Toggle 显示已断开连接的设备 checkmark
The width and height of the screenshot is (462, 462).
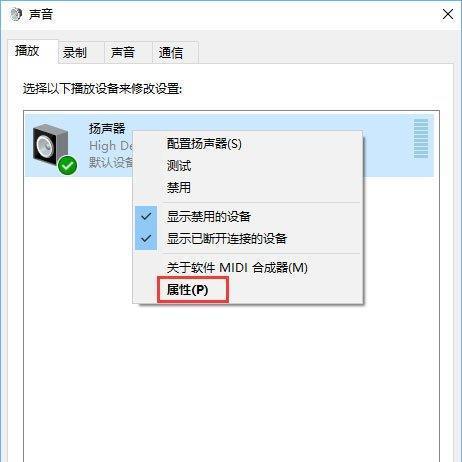coord(146,239)
